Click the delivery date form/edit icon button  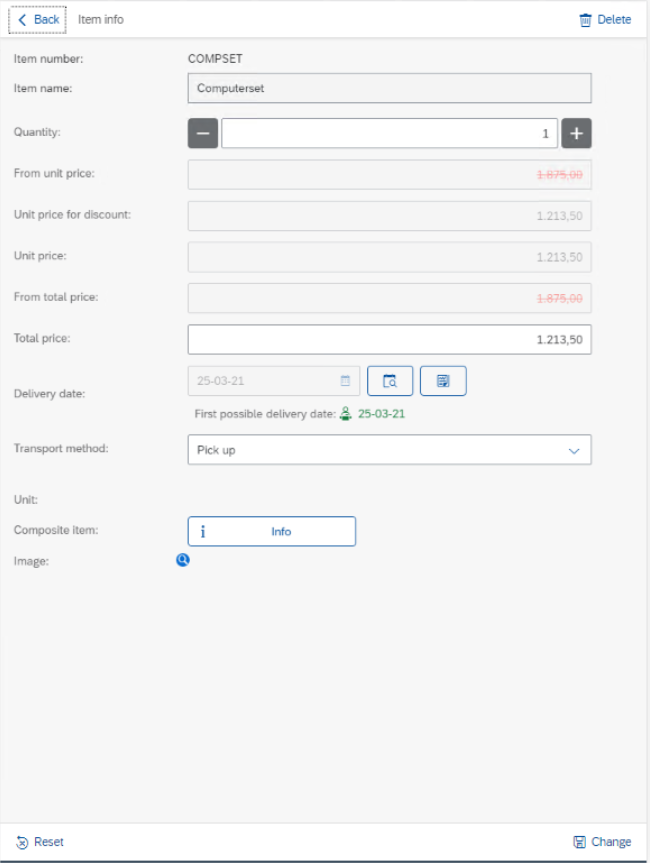pos(443,381)
